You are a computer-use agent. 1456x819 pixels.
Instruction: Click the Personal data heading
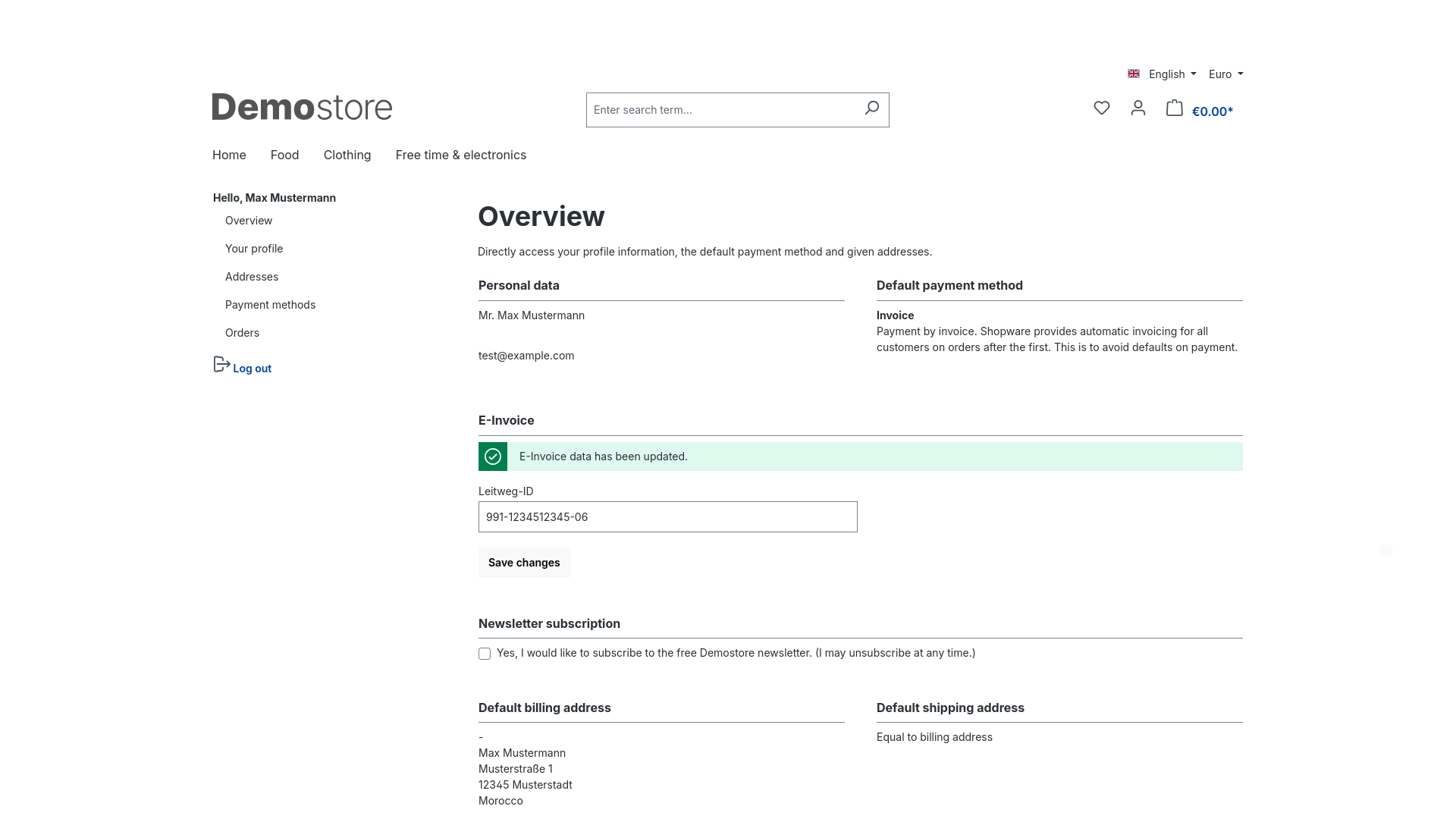click(x=519, y=285)
